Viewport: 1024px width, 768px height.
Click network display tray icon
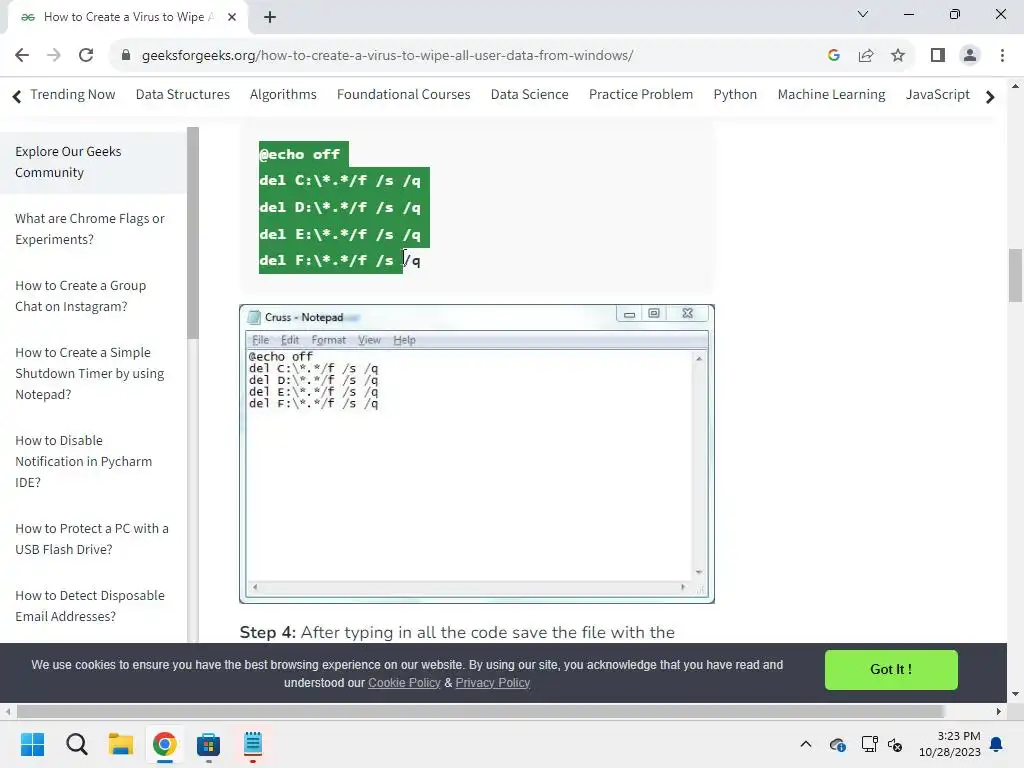(x=869, y=744)
